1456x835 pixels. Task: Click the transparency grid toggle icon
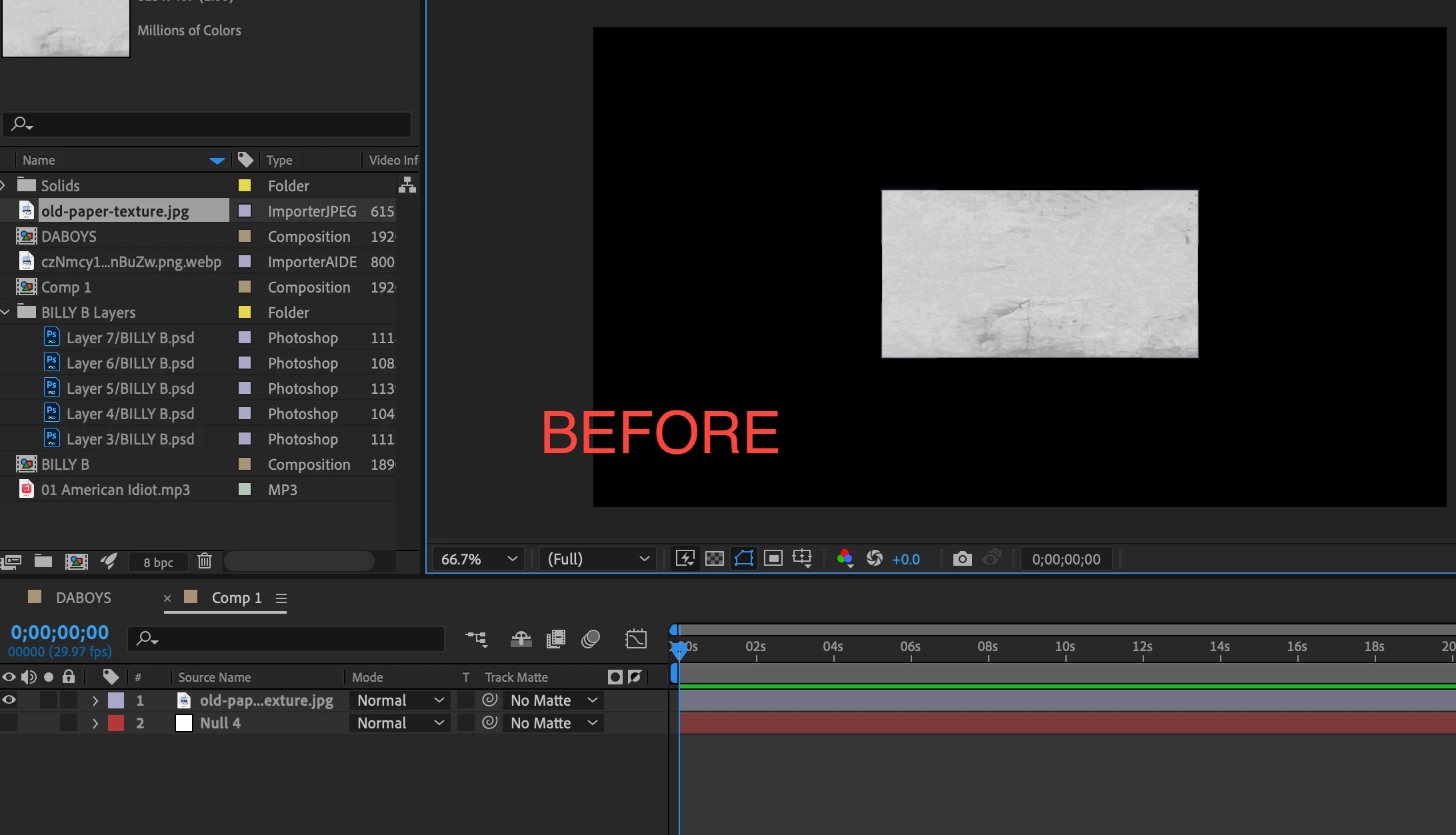click(x=714, y=558)
